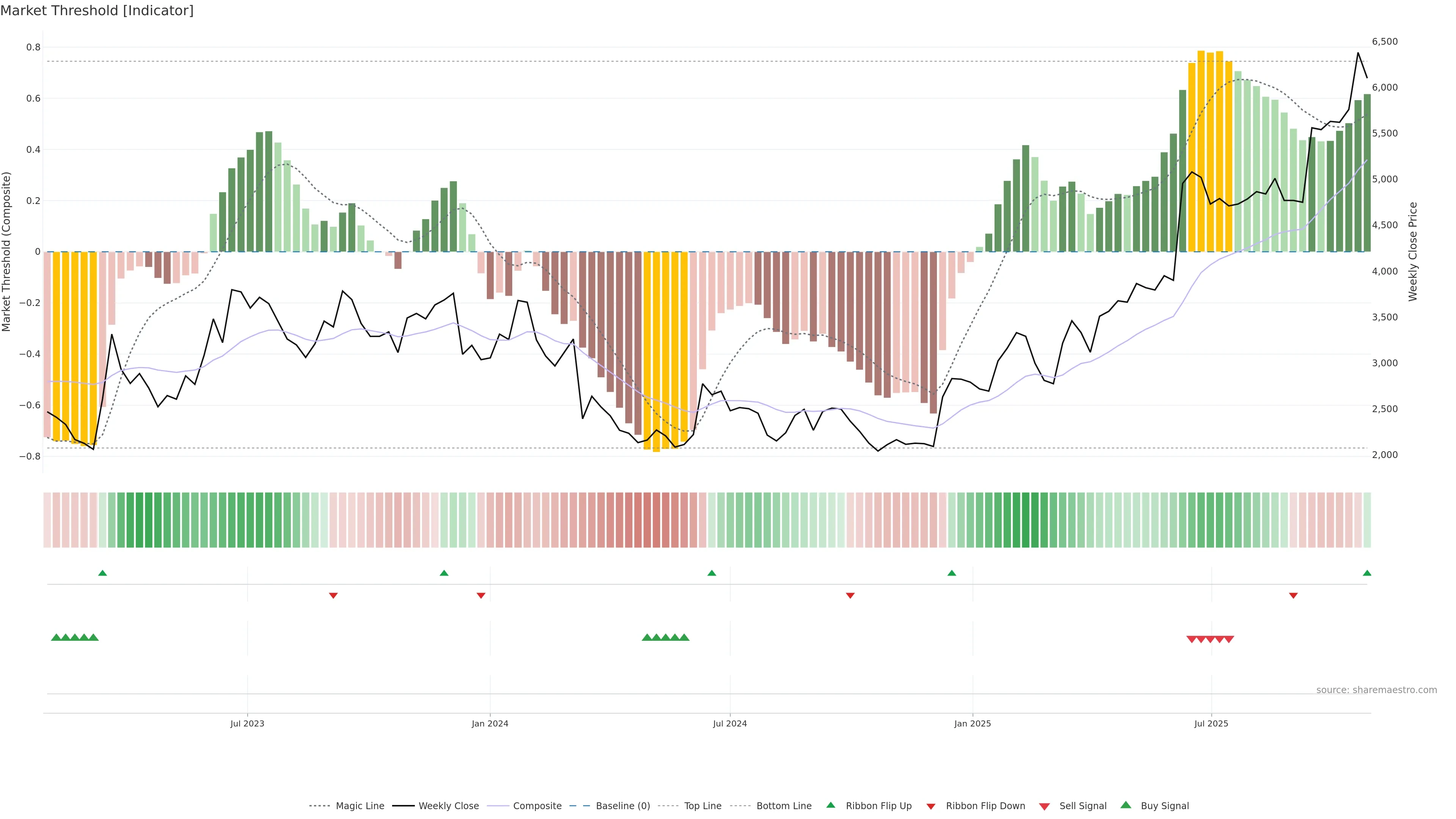This screenshot has height=819, width=1456.
Task: Click the Ribbon Flip Up legend triangle icon
Action: (830, 805)
